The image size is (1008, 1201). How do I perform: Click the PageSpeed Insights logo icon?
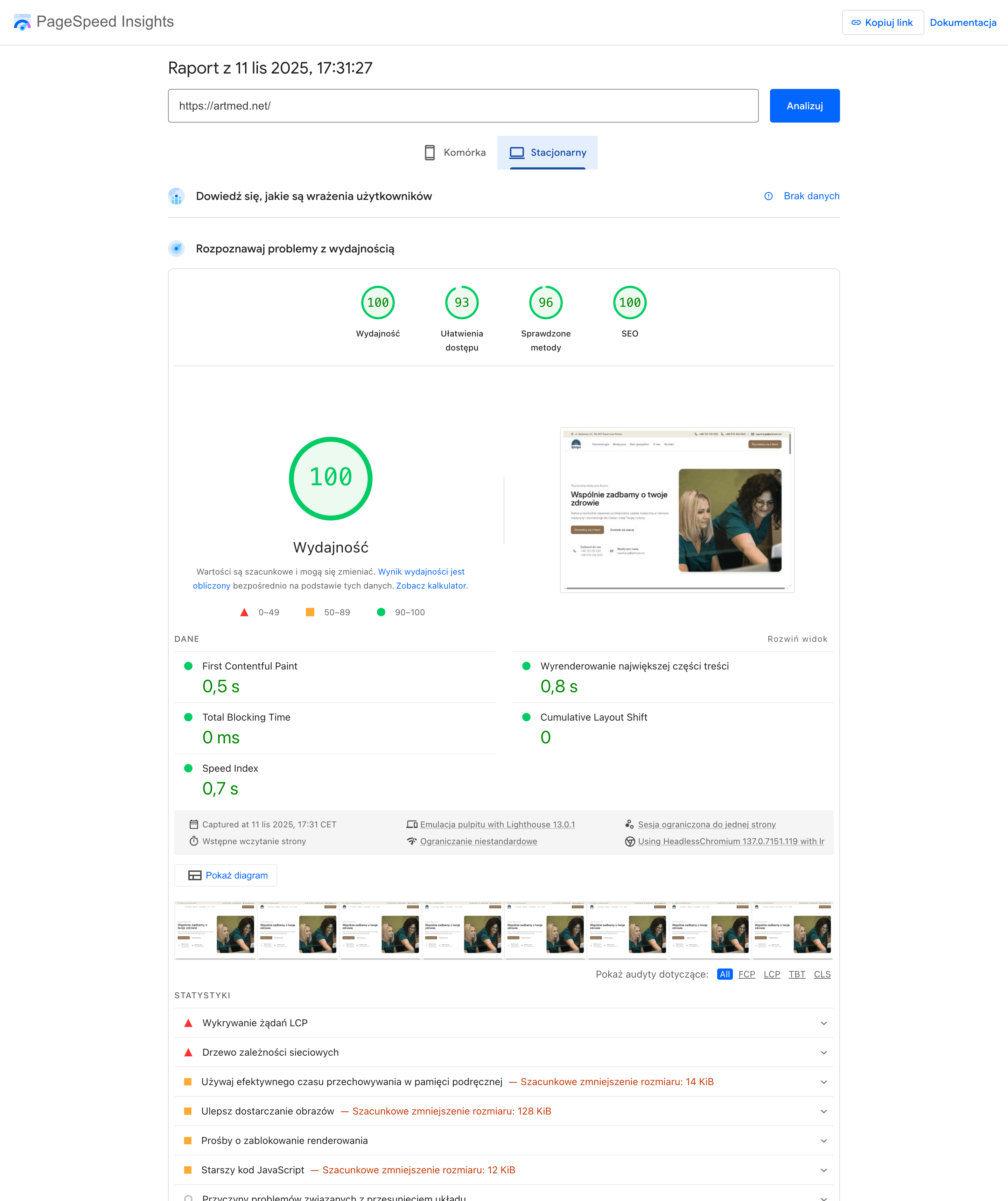[x=22, y=22]
